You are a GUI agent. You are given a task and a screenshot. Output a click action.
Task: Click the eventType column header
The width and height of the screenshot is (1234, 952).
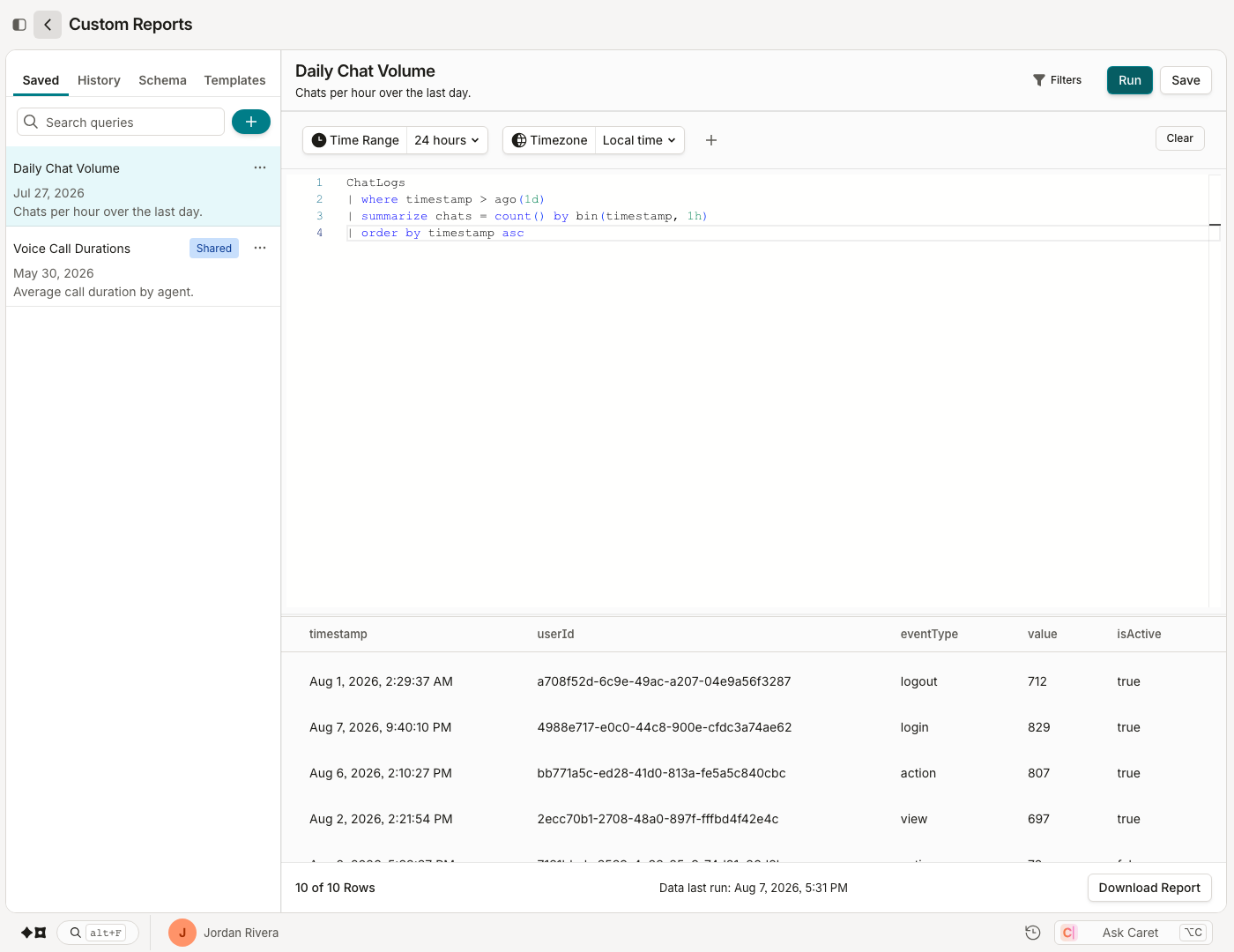pyautogui.click(x=929, y=634)
